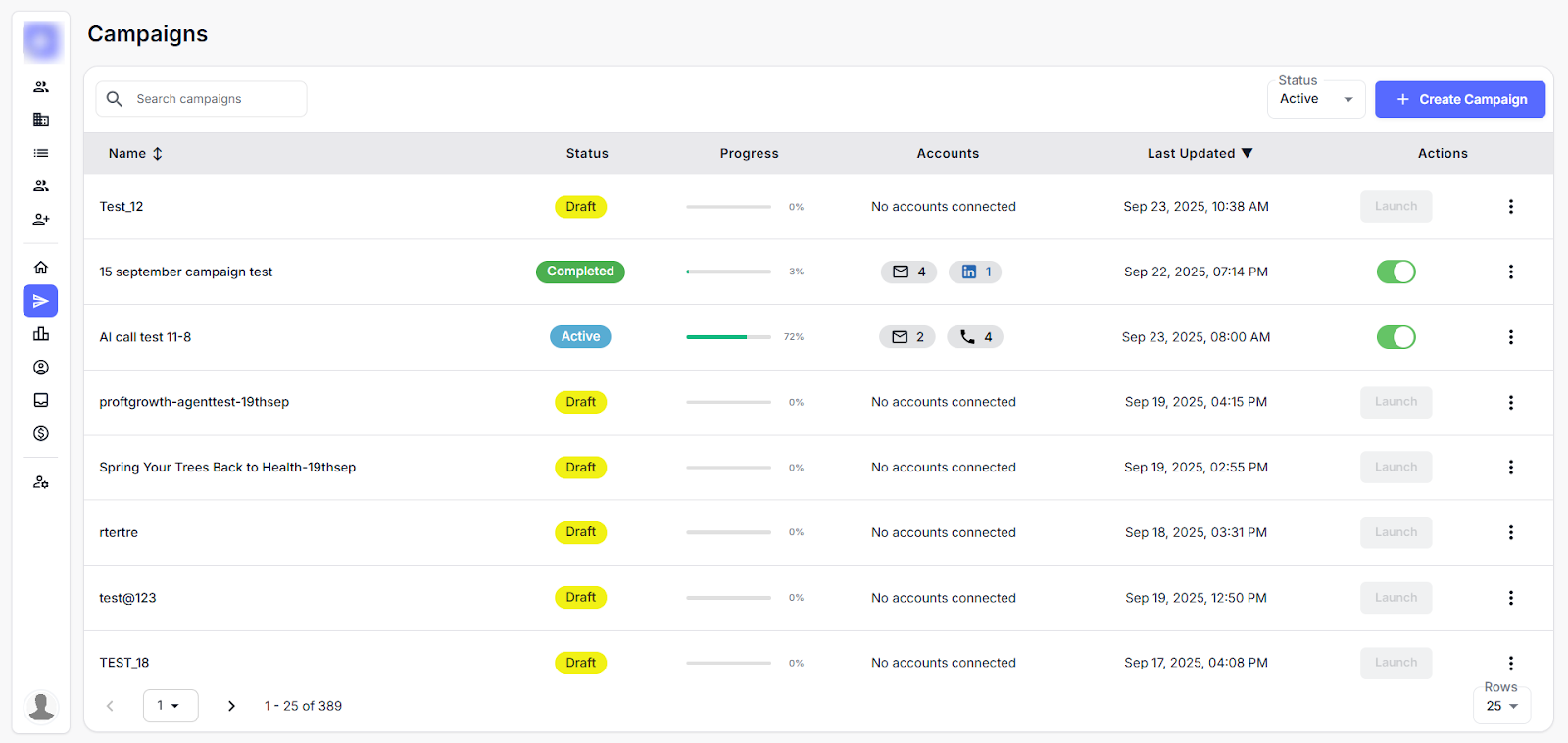Open the dollar billing sidebar icon
1568x743 pixels.
[x=41, y=433]
